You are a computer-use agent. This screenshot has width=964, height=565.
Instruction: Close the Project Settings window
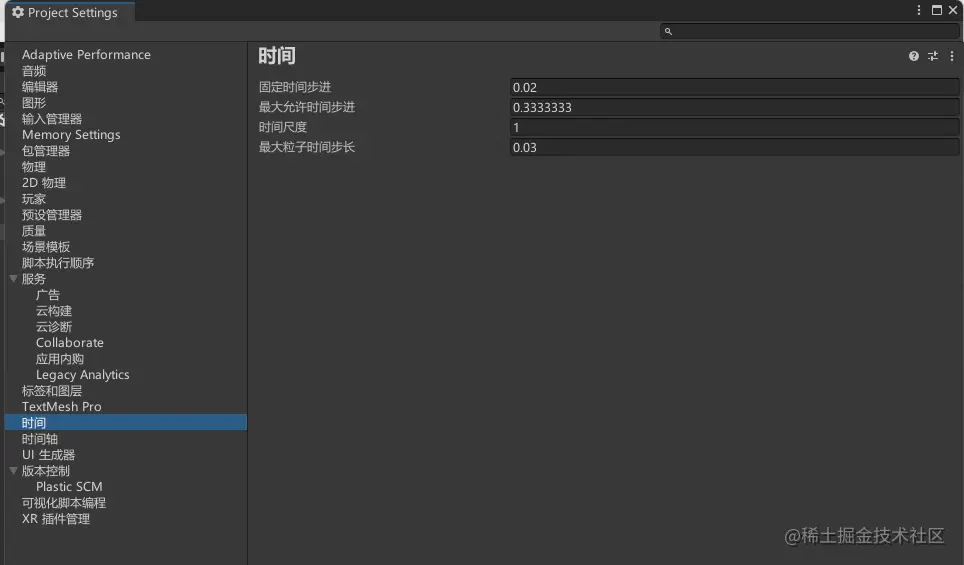click(953, 10)
